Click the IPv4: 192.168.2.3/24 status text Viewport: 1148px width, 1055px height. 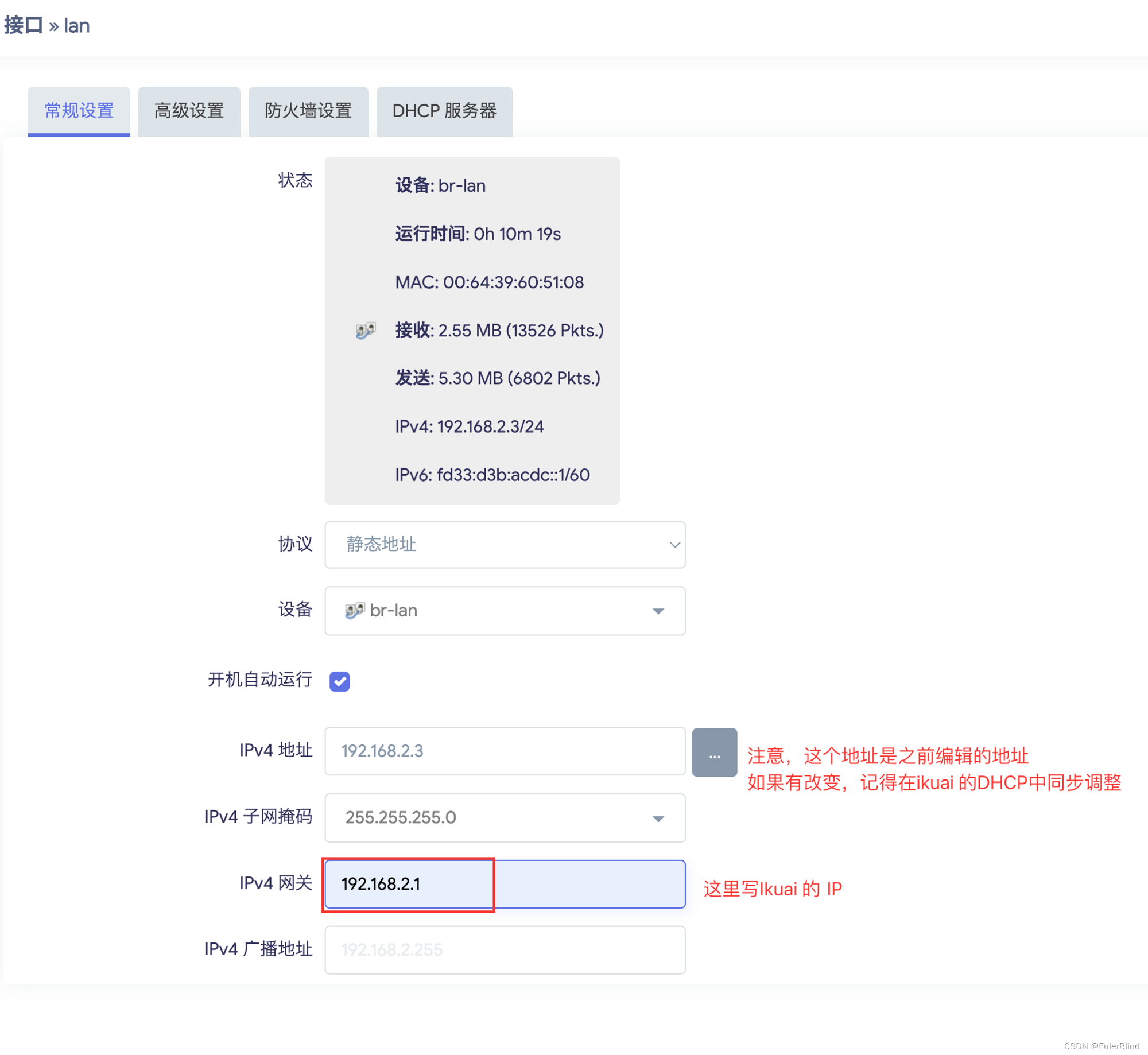(x=470, y=426)
